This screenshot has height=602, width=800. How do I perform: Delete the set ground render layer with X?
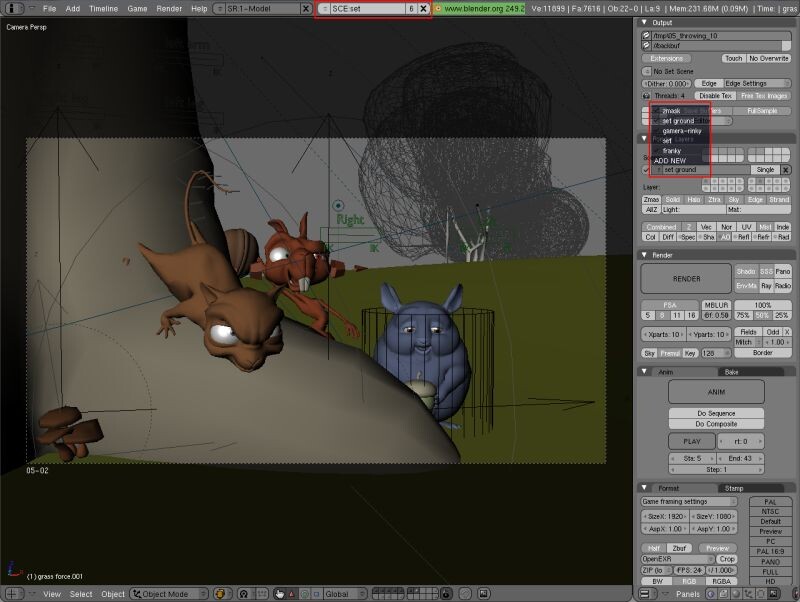click(x=786, y=170)
